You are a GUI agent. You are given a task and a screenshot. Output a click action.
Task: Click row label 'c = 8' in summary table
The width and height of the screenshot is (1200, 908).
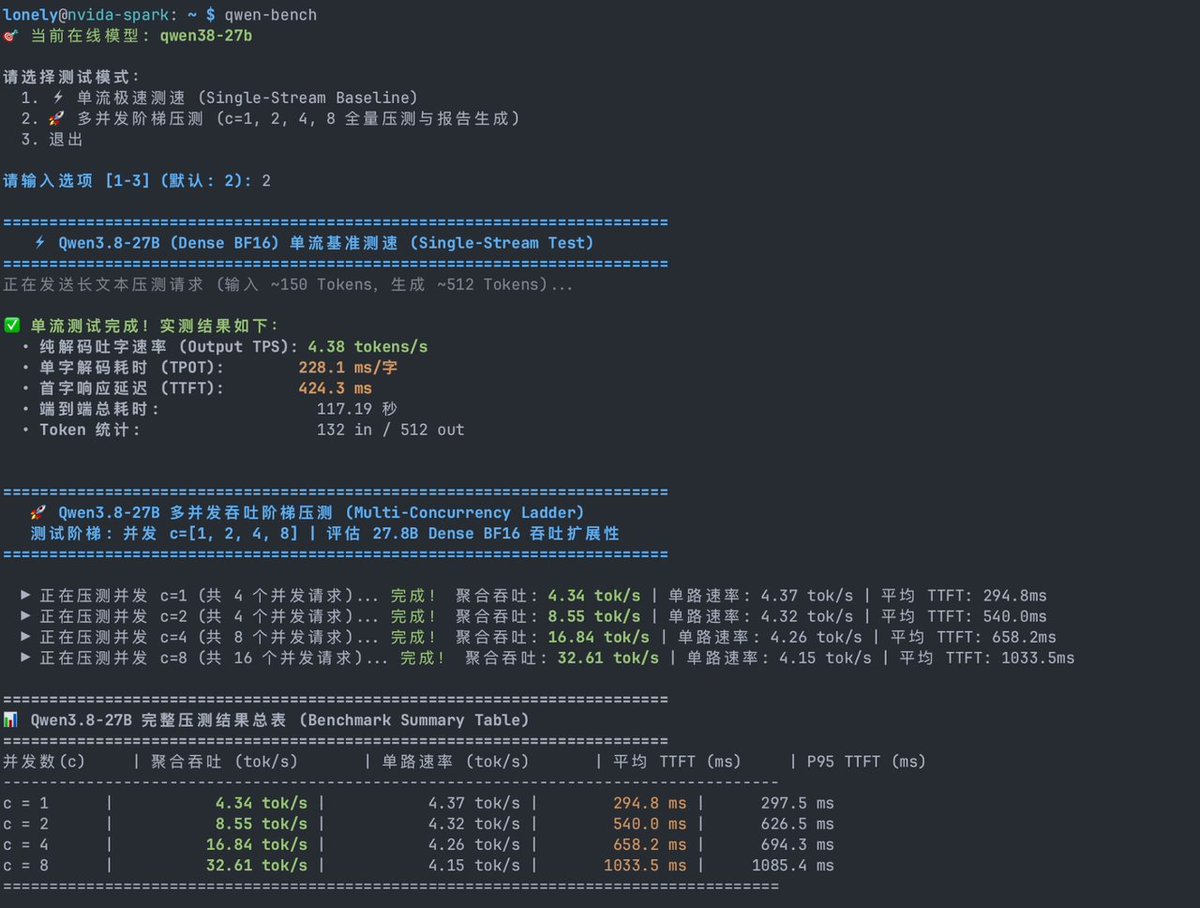click(x=26, y=865)
